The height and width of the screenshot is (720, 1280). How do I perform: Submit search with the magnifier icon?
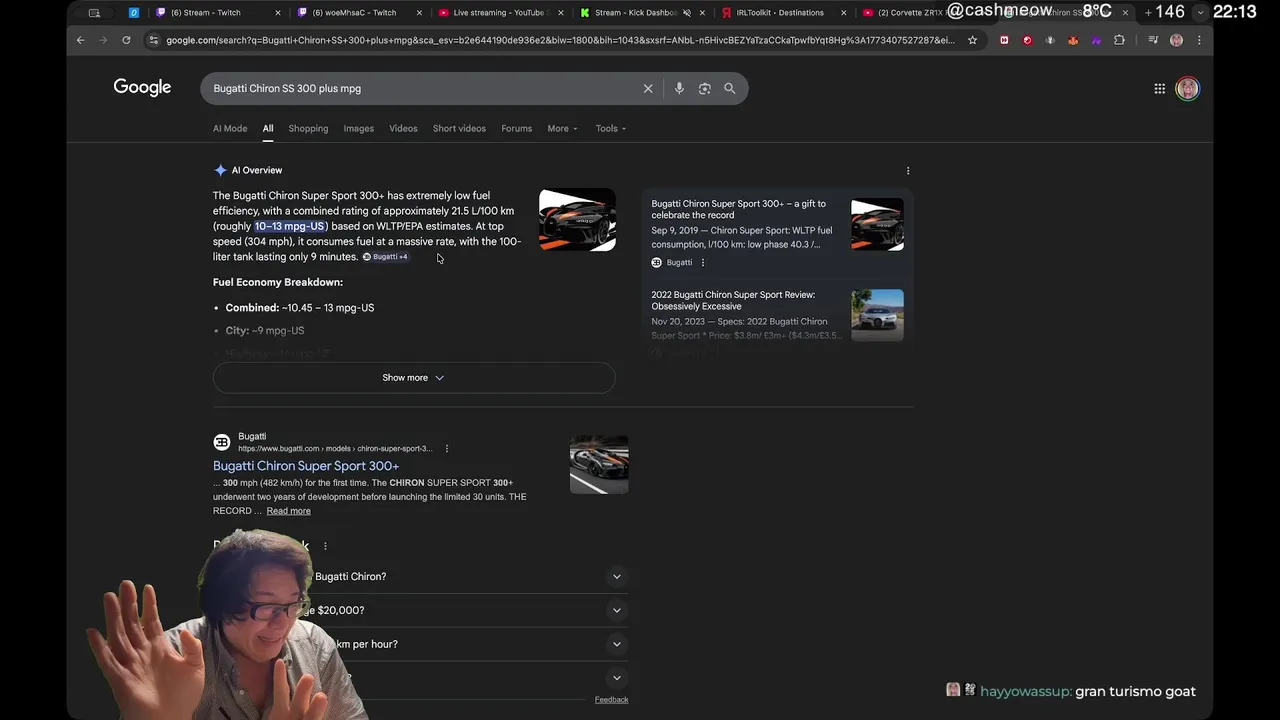pyautogui.click(x=730, y=88)
